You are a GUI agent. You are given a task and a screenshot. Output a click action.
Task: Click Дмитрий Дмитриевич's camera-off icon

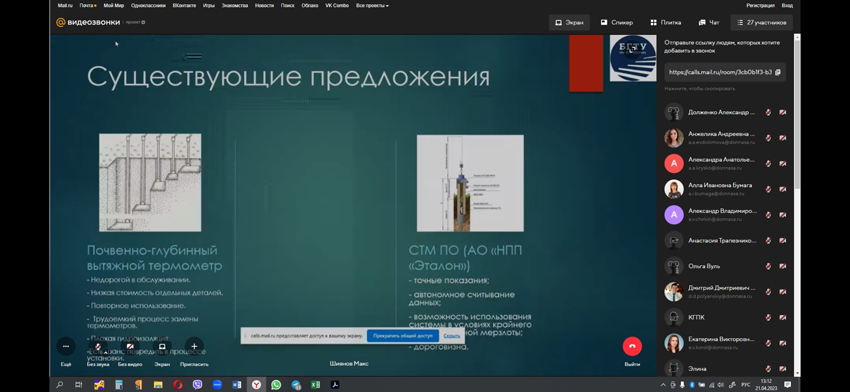(783, 292)
